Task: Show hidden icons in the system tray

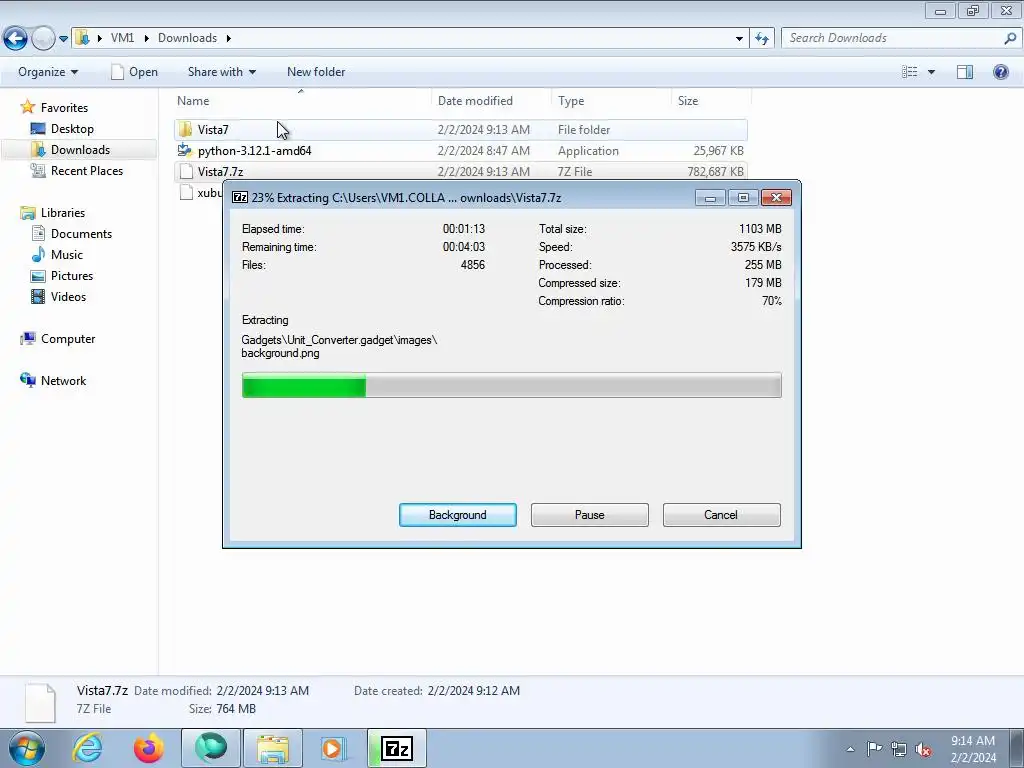Action: (x=850, y=749)
